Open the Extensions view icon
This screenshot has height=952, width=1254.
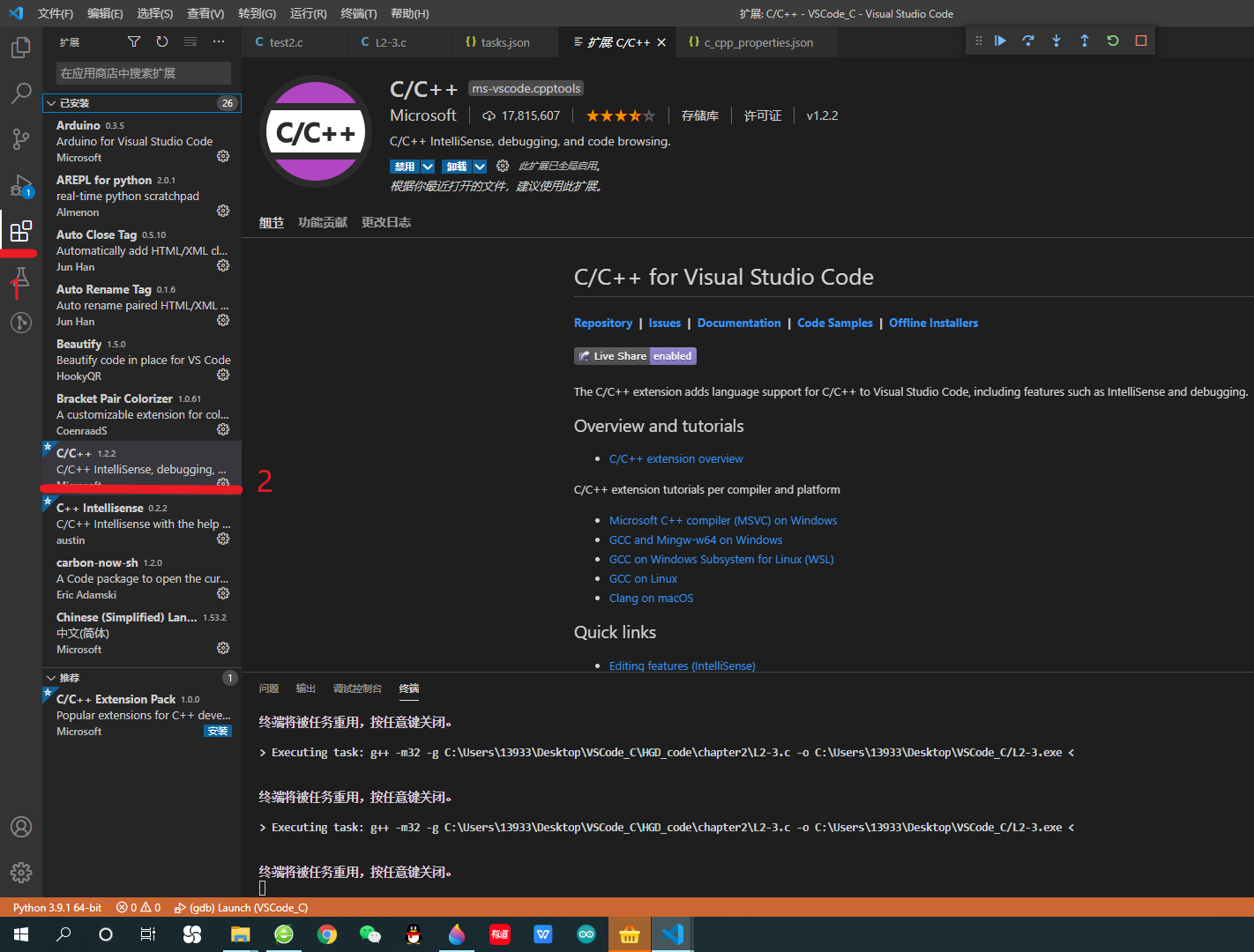(x=20, y=231)
